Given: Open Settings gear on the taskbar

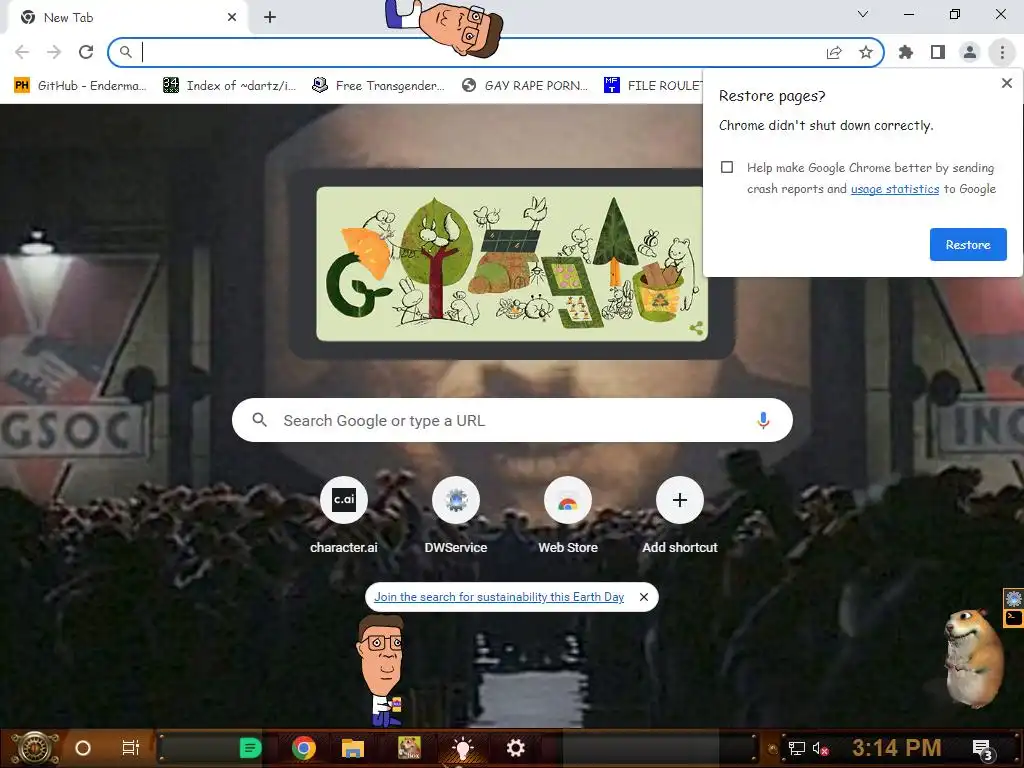Looking at the screenshot, I should click(x=515, y=748).
